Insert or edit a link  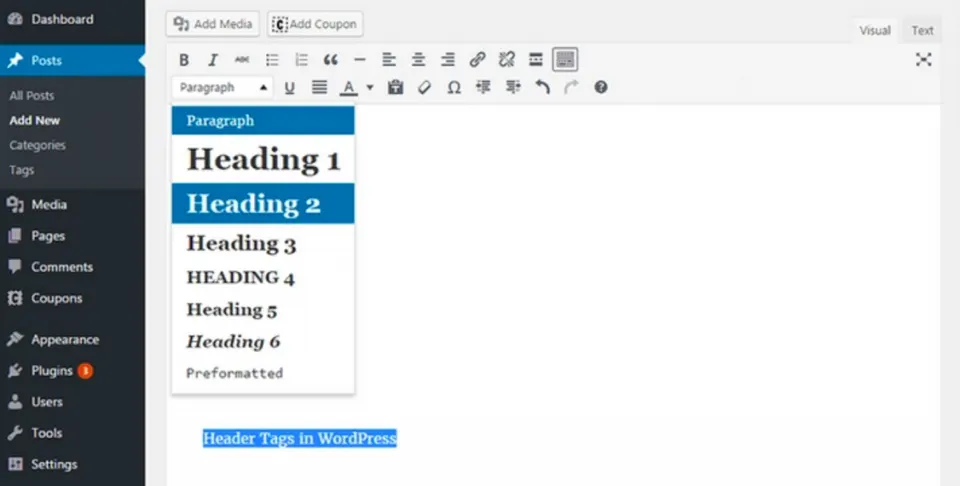click(477, 60)
